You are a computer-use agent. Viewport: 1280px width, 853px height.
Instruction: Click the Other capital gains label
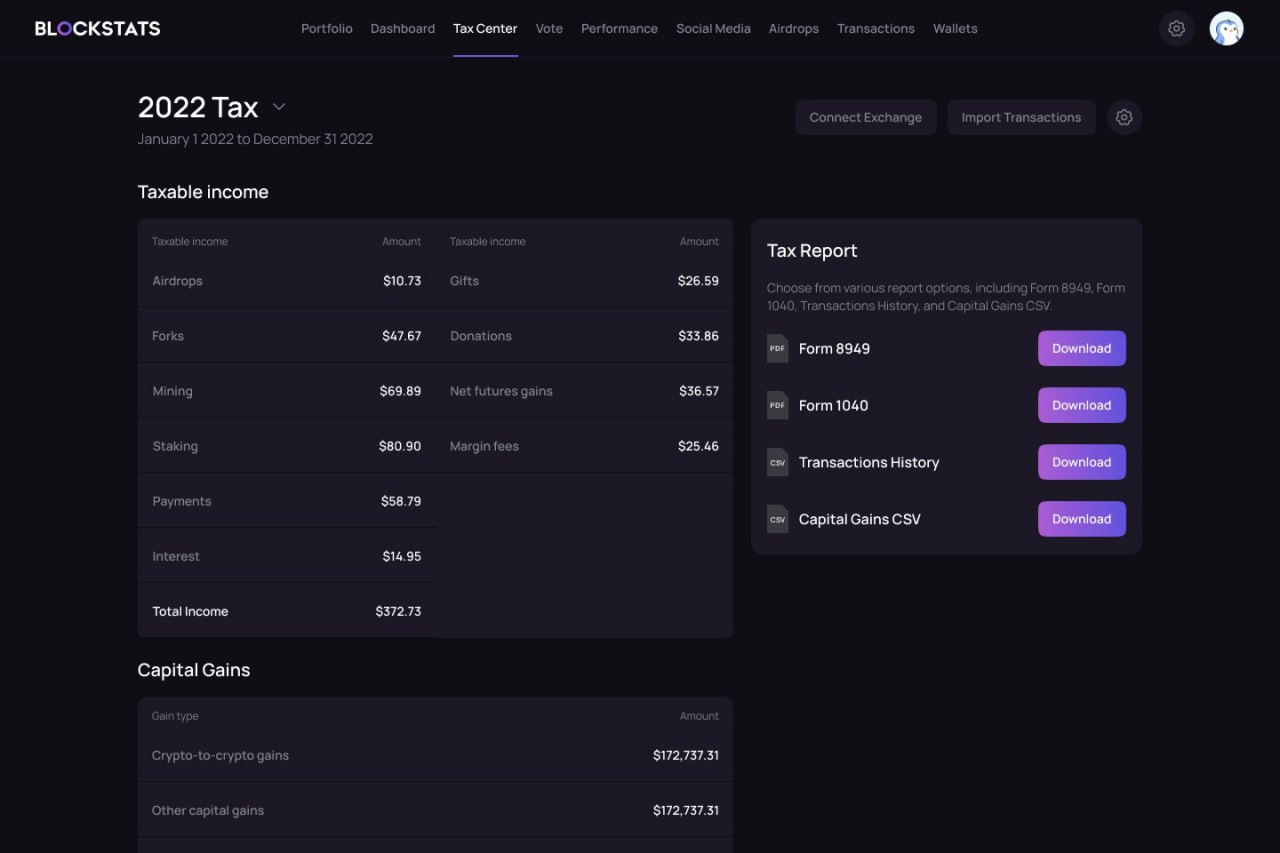tap(208, 810)
